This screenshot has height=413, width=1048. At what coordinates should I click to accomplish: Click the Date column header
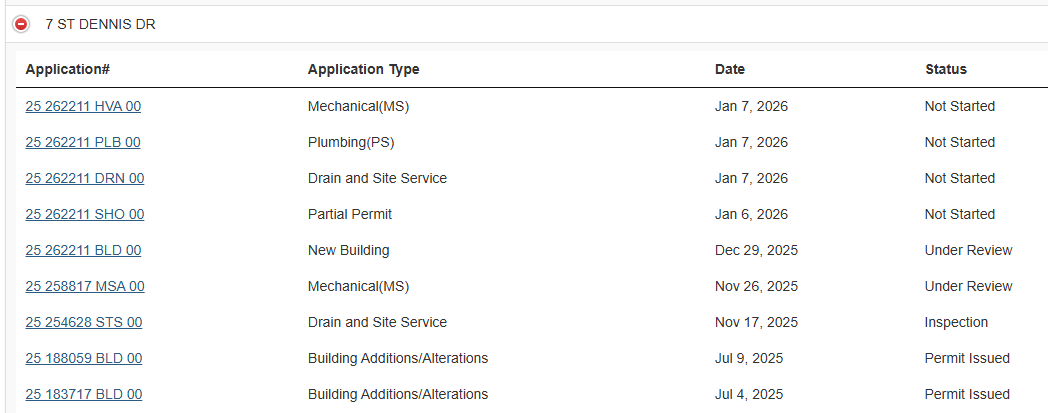click(x=730, y=69)
